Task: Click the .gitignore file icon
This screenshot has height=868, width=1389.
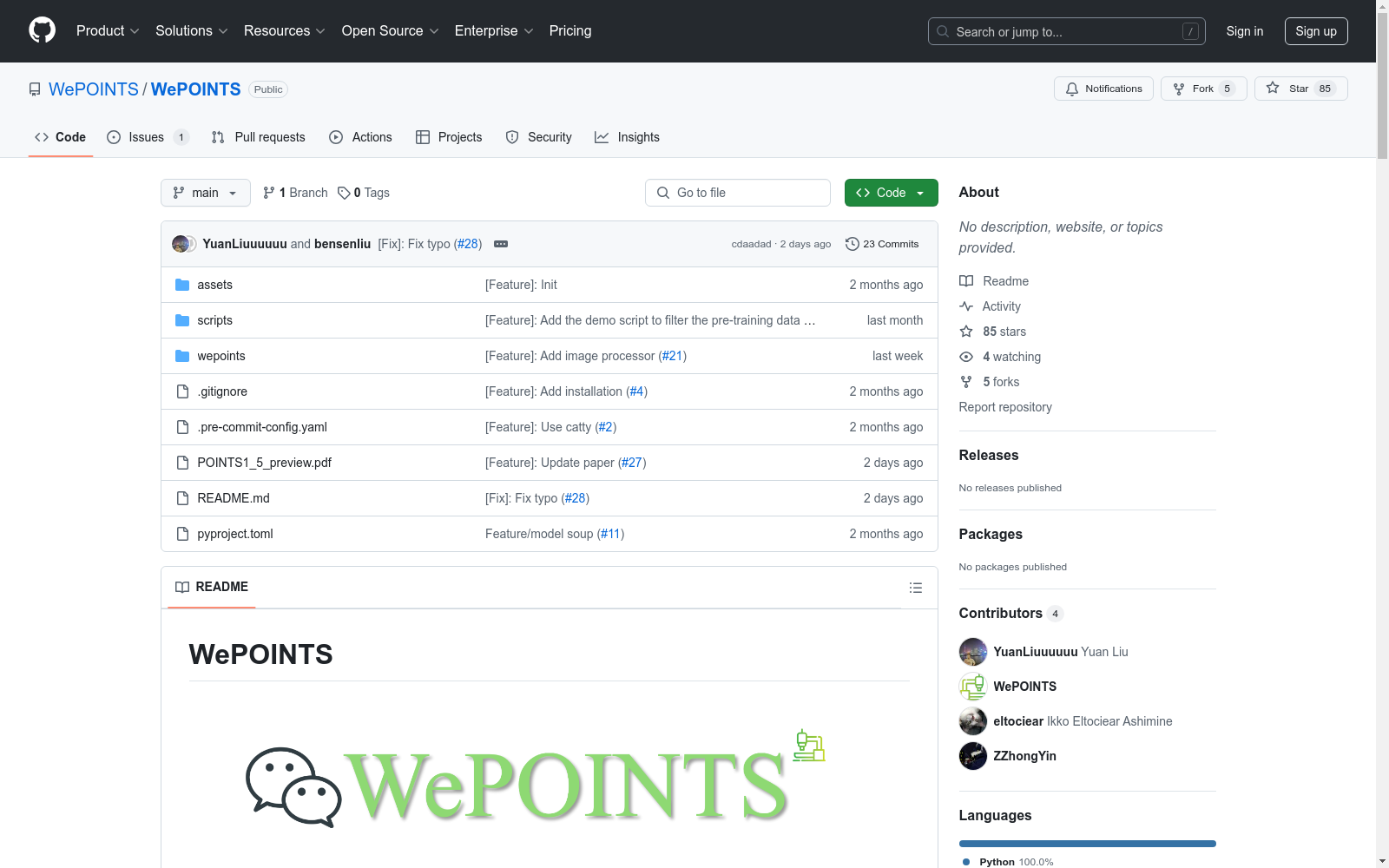Action: pyautogui.click(x=182, y=391)
